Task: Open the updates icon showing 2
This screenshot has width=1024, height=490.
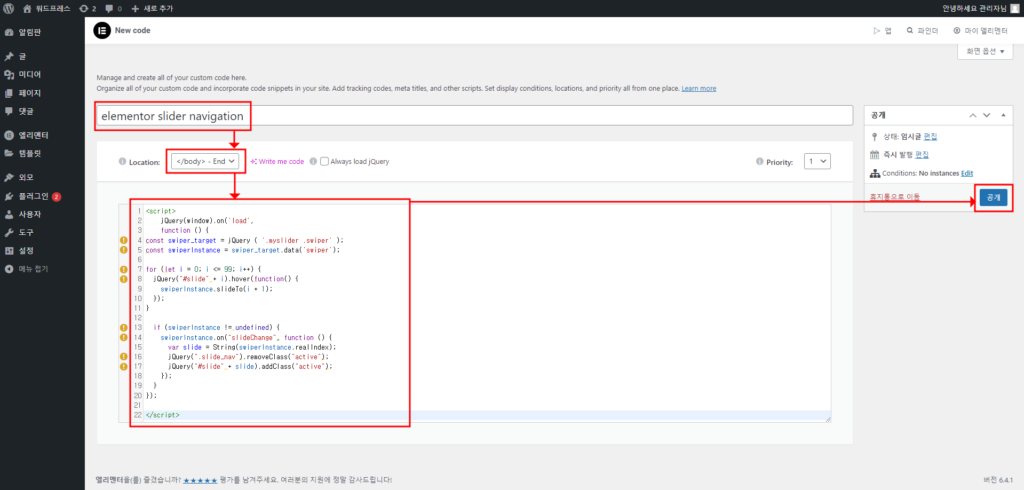Action: [88, 8]
